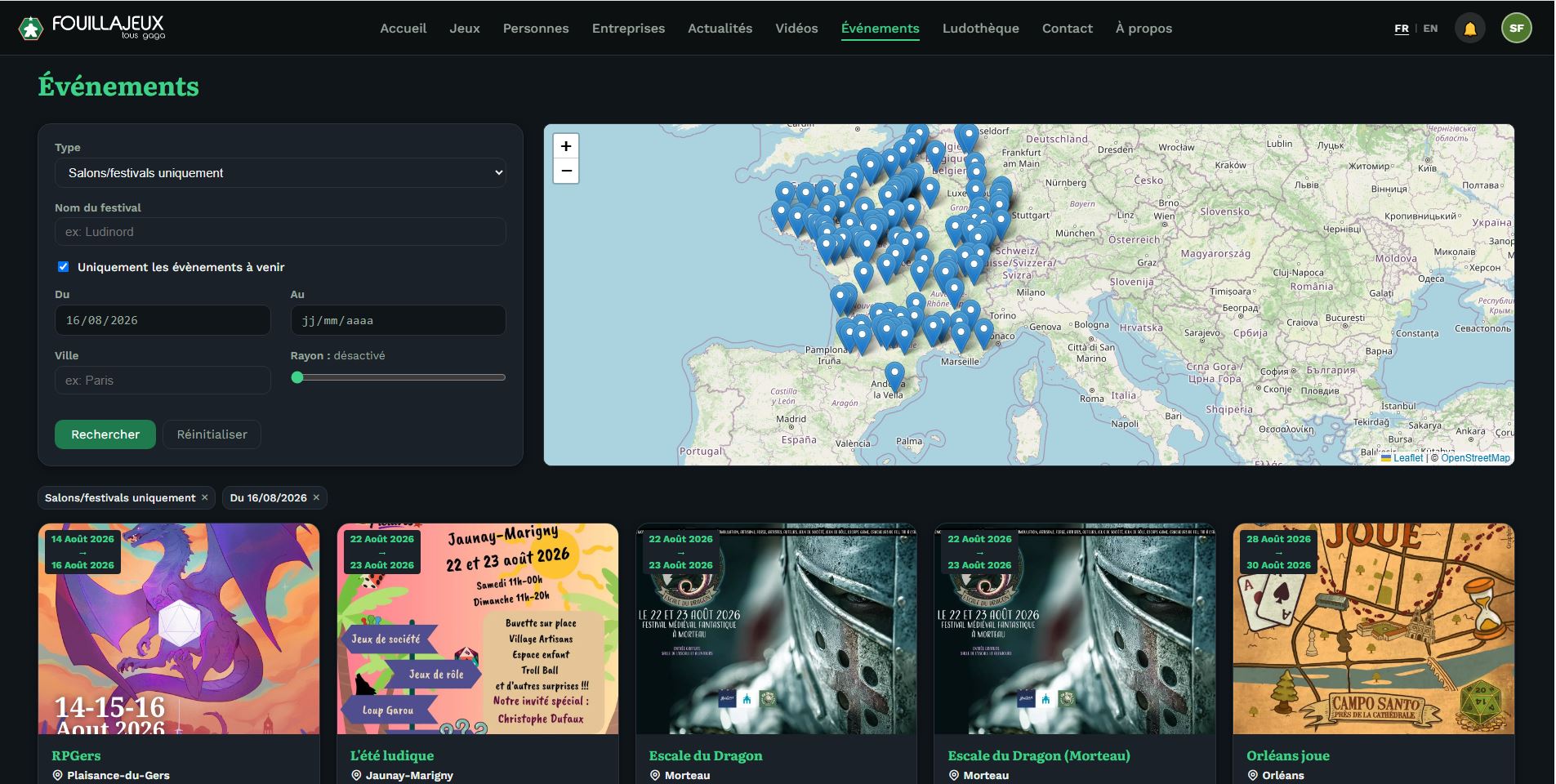Screen dimensions: 1556x784
Task: Open the SF user avatar menu
Action: click(x=1517, y=29)
